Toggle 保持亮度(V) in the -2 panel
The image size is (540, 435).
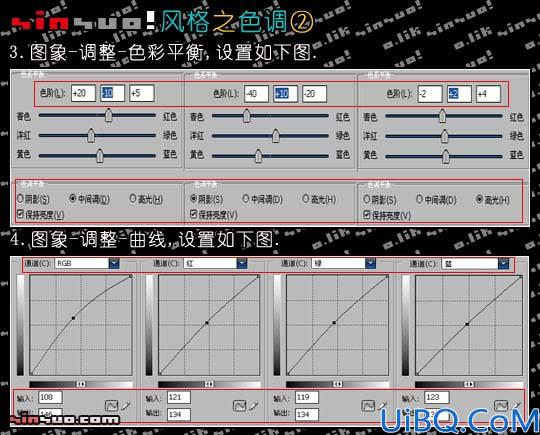click(x=387, y=216)
